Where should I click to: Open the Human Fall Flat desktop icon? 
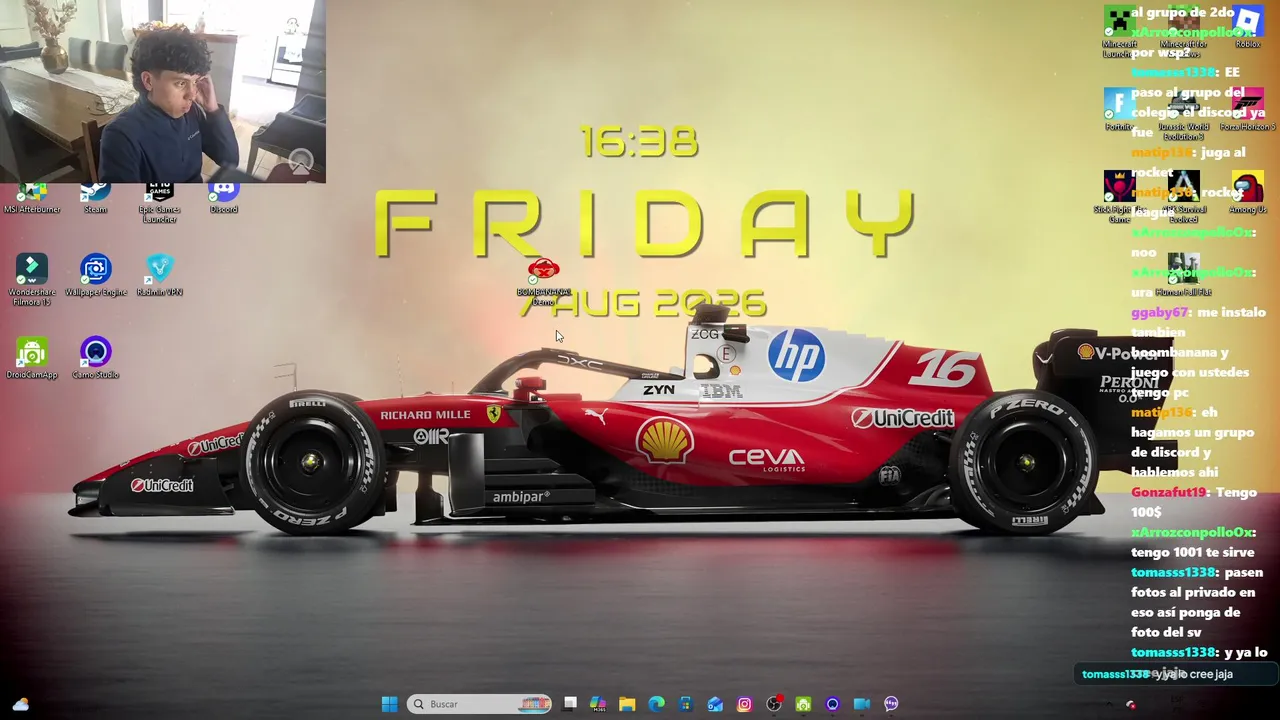click(1184, 276)
